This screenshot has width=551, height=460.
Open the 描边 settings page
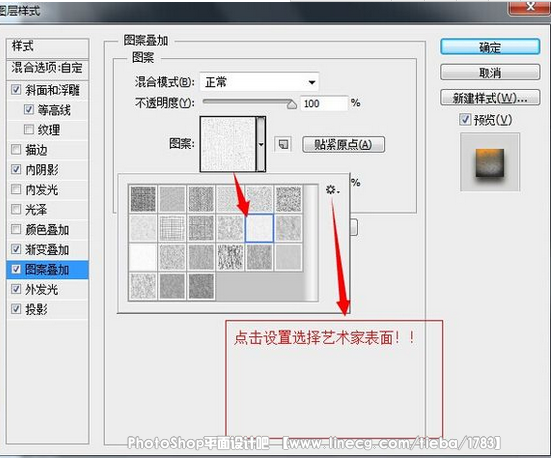coord(36,150)
